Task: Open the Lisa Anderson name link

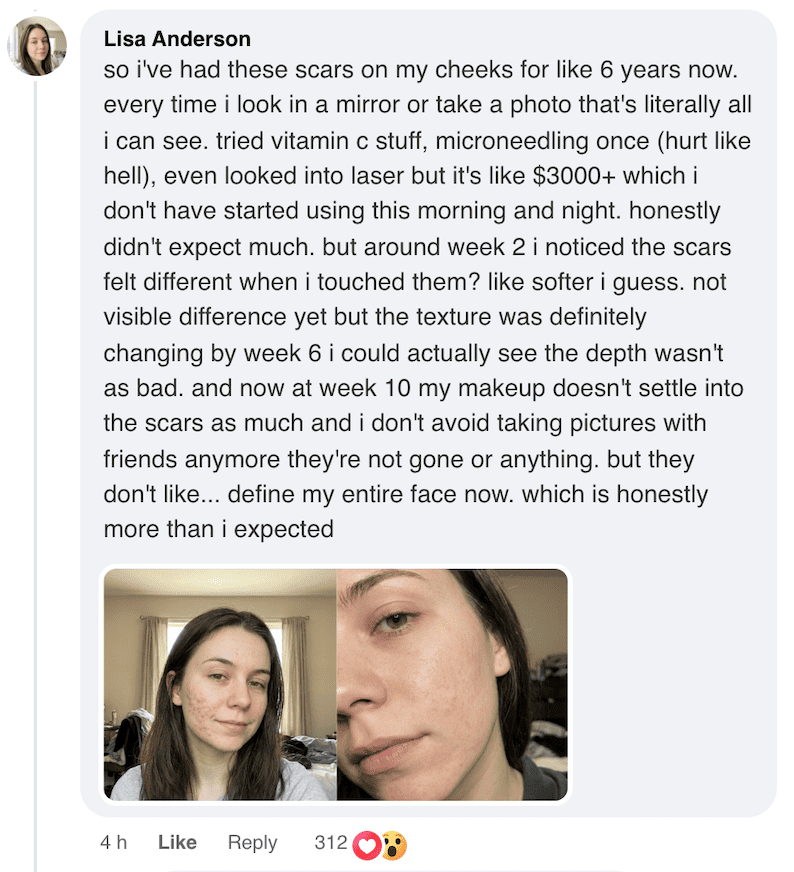Action: click(x=177, y=39)
